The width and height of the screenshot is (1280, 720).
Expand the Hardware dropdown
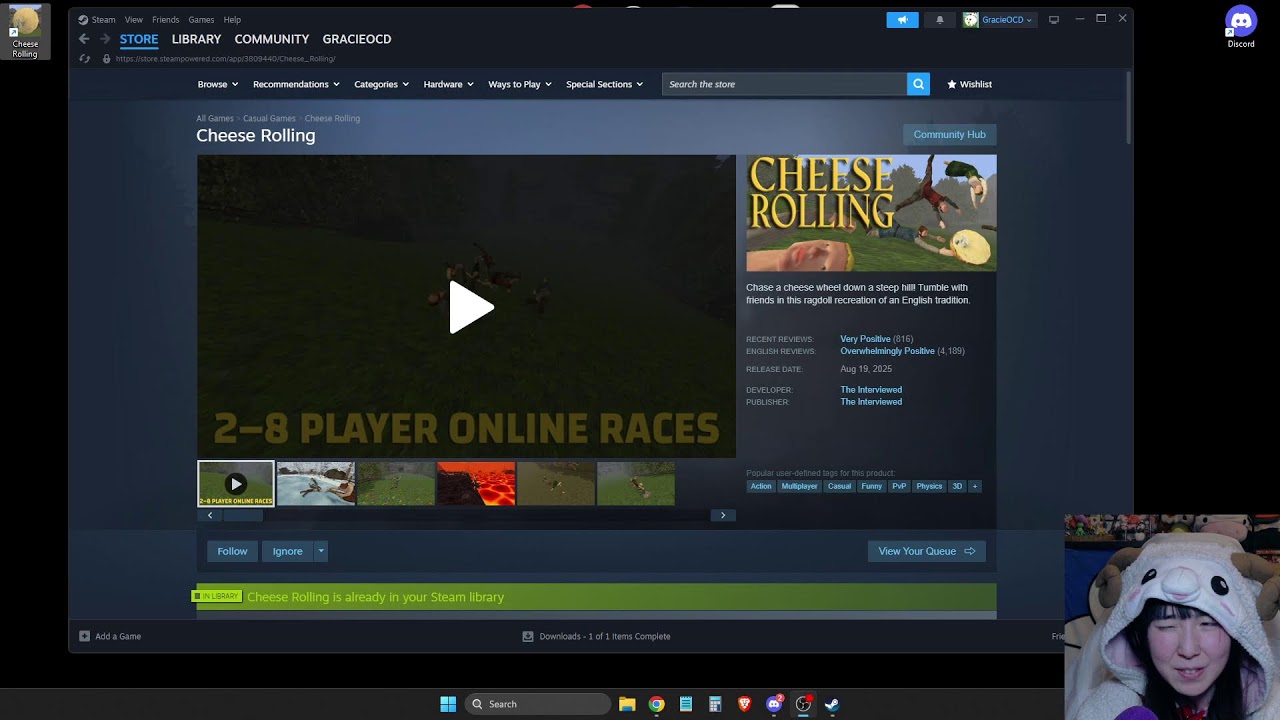448,84
